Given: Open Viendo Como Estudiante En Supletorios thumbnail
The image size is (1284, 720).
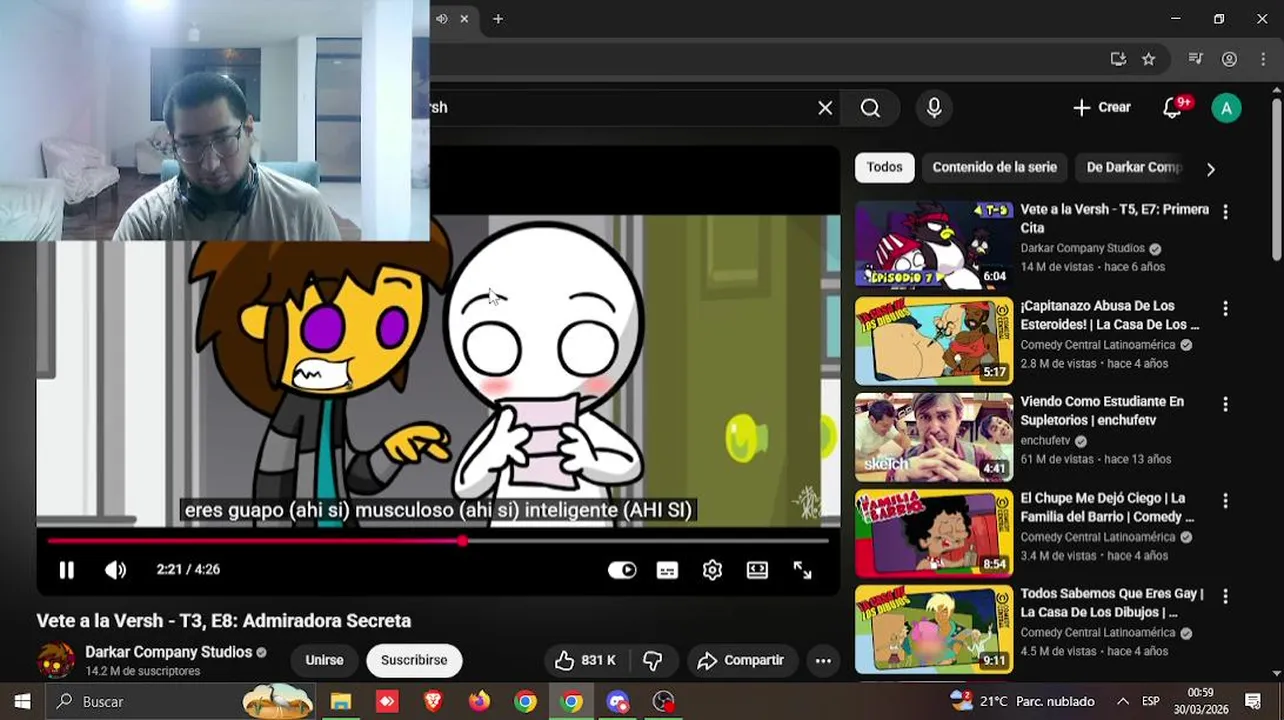Looking at the screenshot, I should pos(934,437).
